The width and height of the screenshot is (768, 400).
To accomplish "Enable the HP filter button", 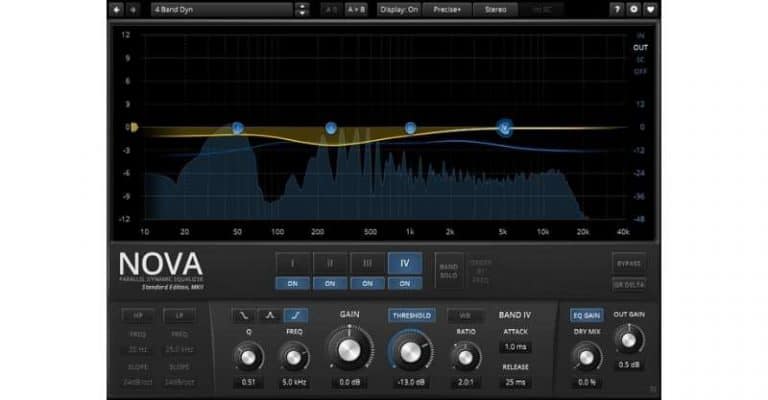I will coord(138,316).
